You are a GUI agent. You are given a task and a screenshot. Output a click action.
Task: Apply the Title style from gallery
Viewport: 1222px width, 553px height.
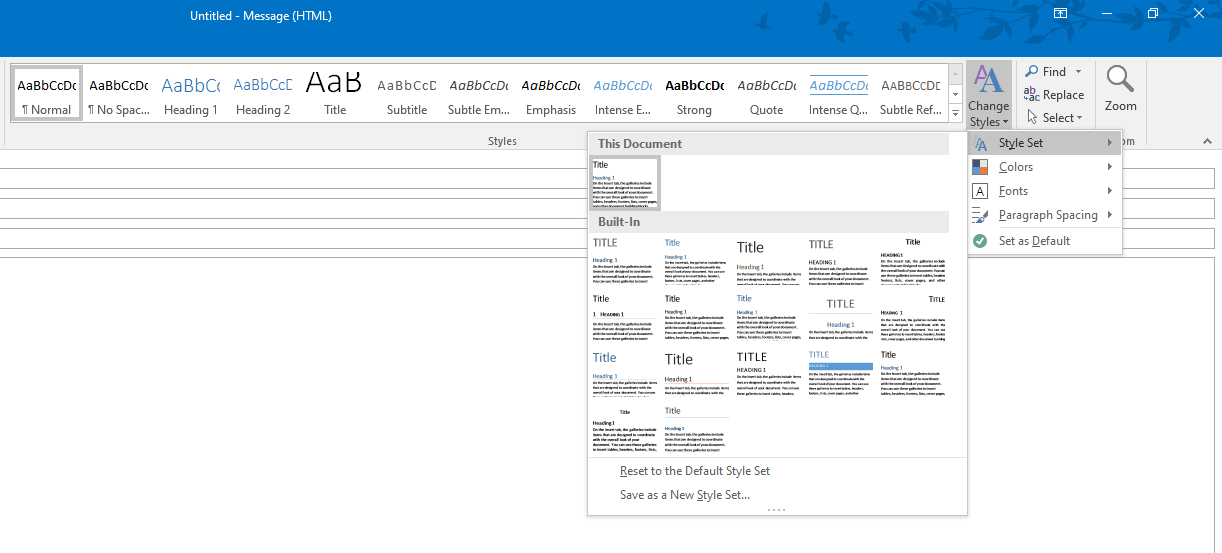[335, 94]
